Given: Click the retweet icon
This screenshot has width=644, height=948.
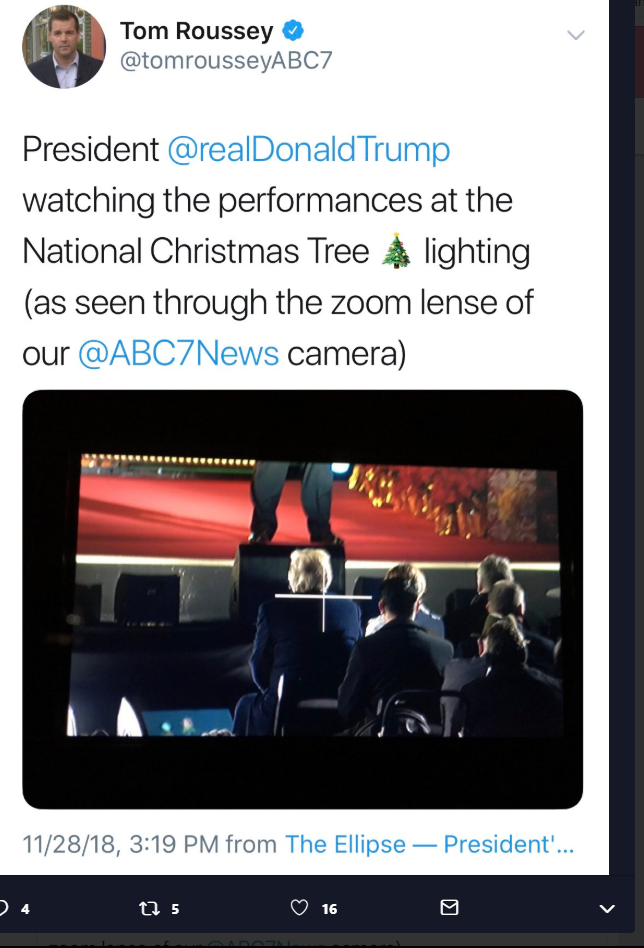Looking at the screenshot, I should (149, 908).
